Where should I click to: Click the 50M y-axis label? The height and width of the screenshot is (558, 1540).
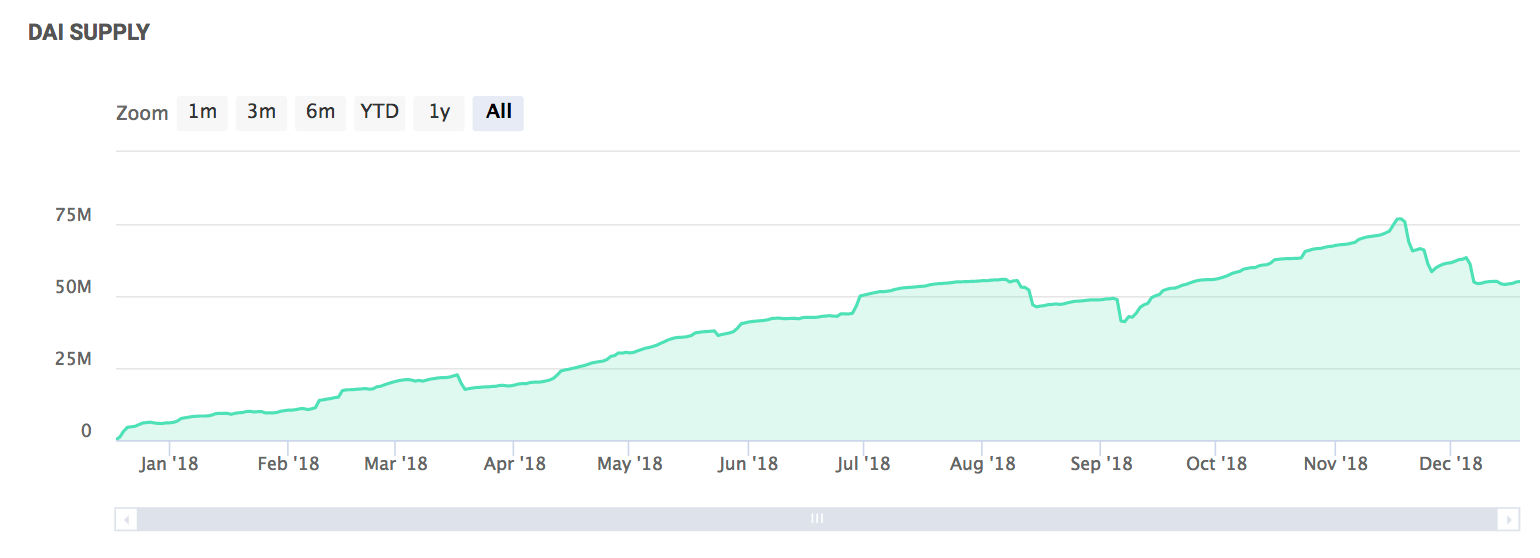[72, 287]
